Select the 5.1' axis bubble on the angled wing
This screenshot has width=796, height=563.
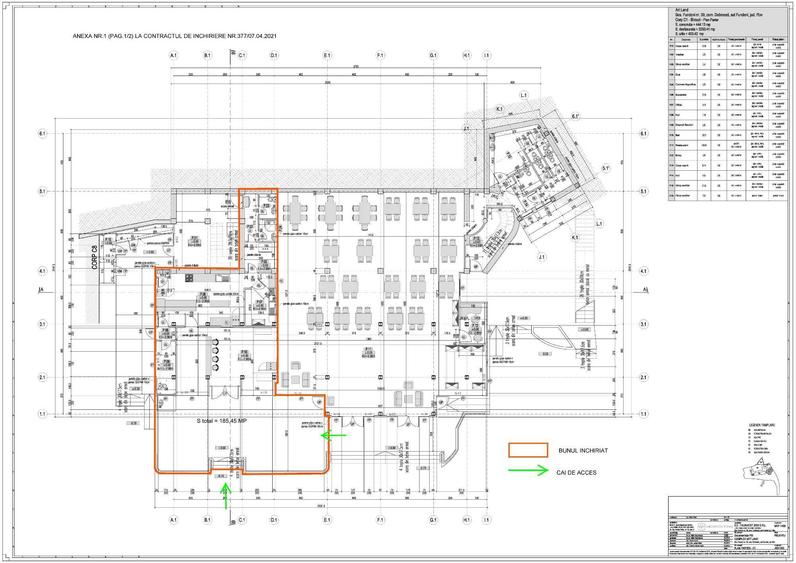[x=606, y=168]
